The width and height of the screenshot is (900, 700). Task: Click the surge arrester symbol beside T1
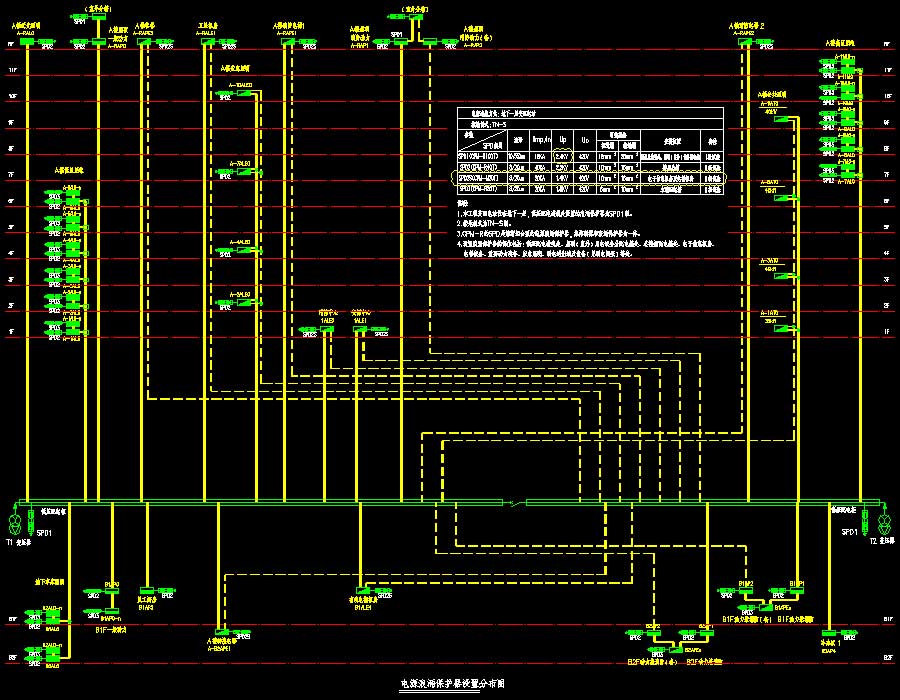31,522
